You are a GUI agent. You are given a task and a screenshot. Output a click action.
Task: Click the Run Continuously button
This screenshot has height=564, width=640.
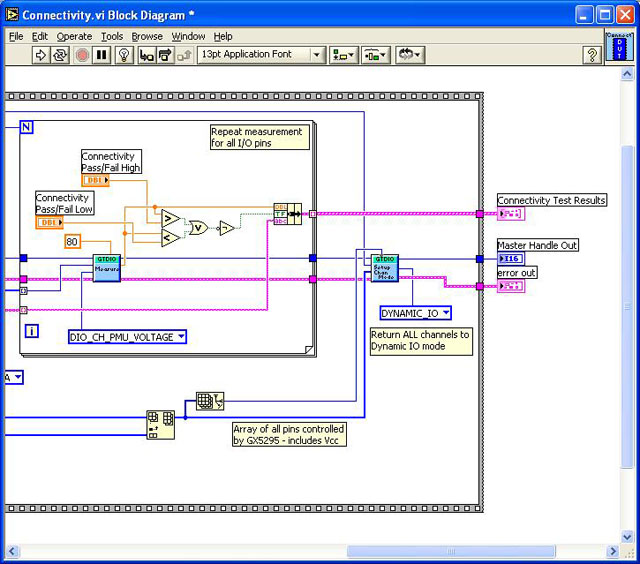click(x=60, y=55)
